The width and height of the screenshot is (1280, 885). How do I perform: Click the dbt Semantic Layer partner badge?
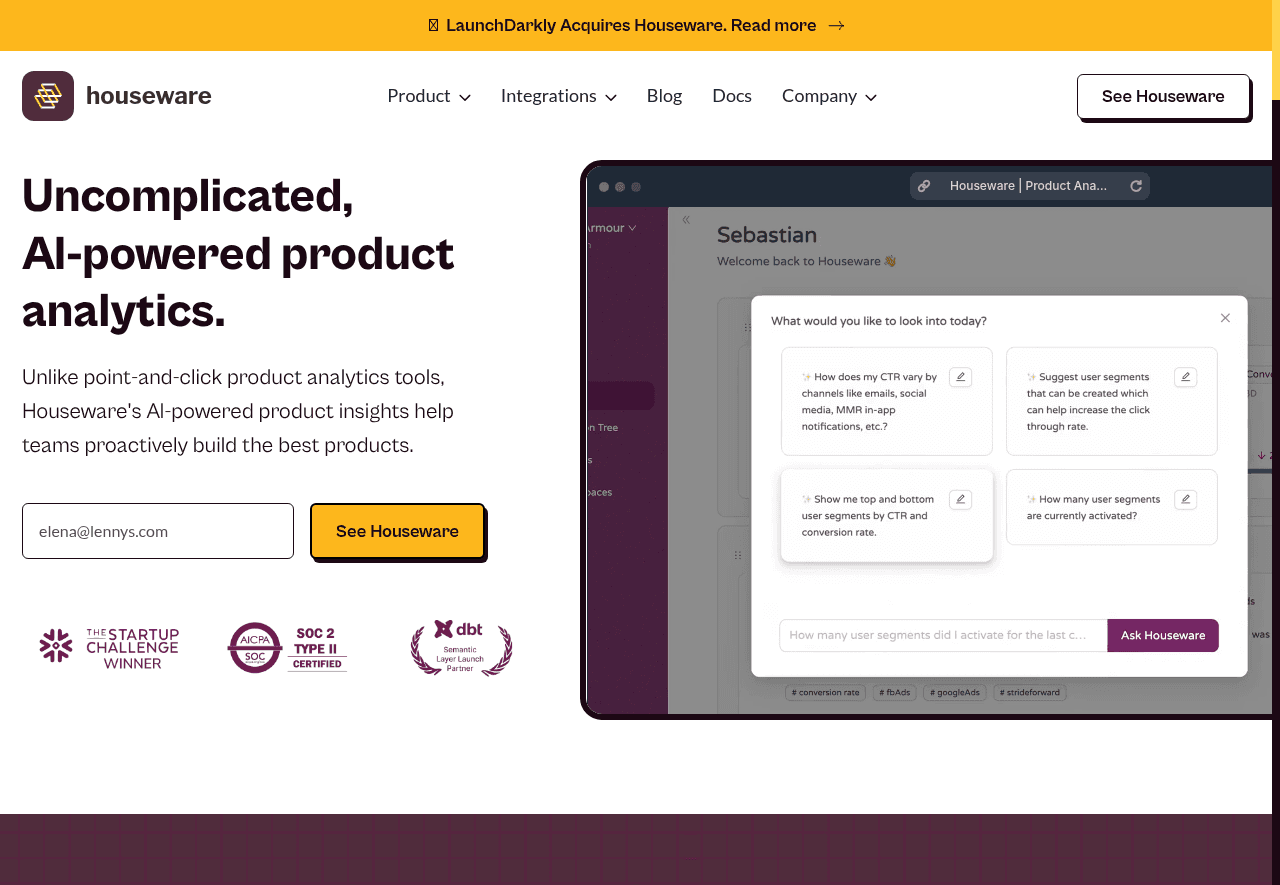(461, 648)
